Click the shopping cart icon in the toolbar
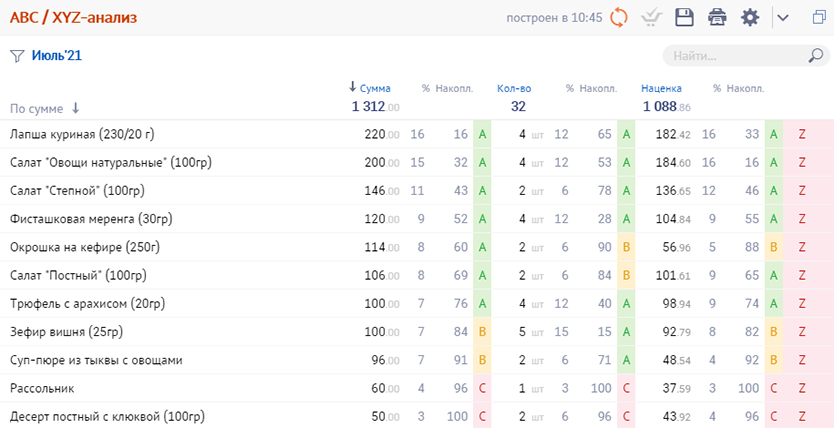 coord(652,17)
